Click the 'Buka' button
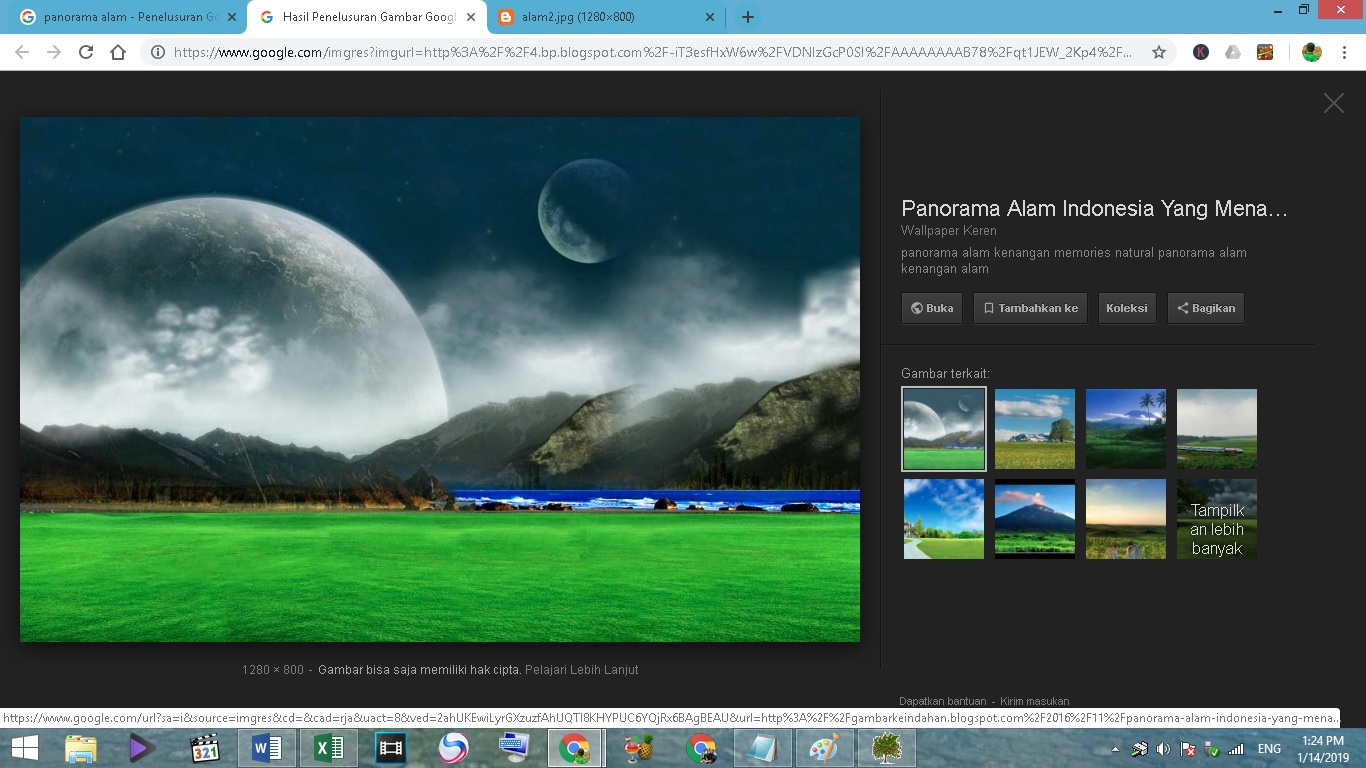 [x=931, y=308]
